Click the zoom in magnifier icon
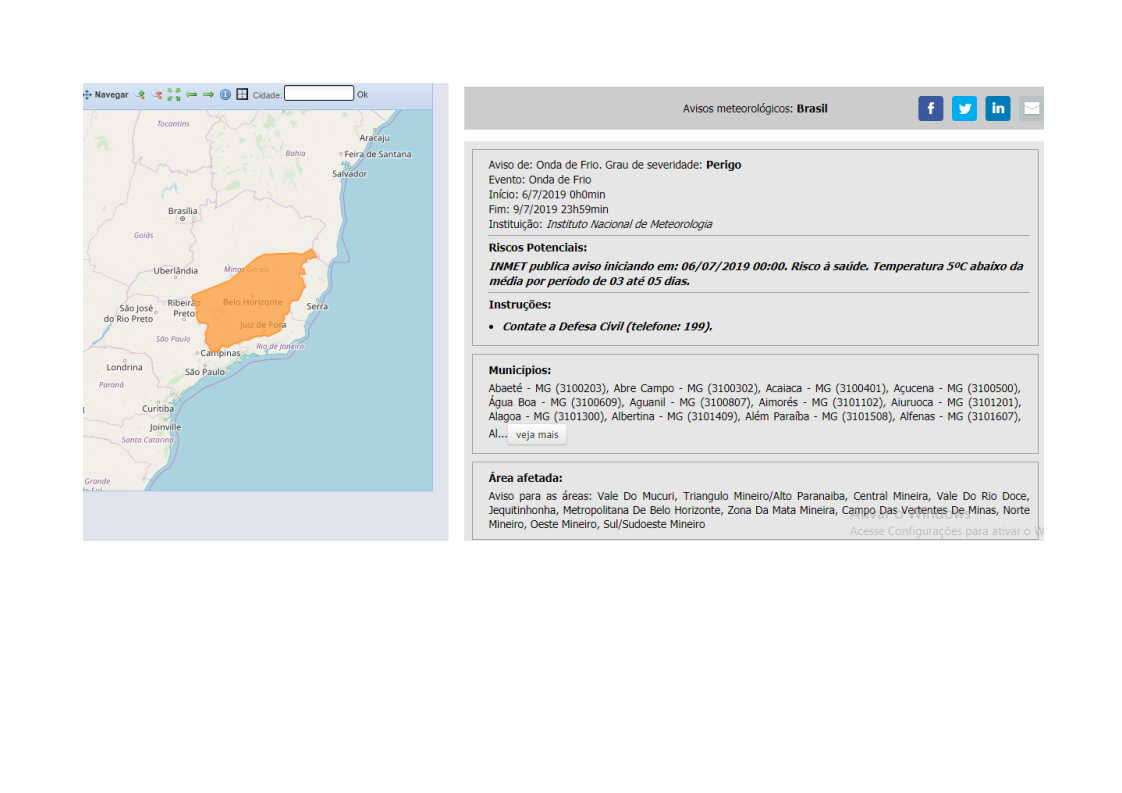 pos(140,94)
